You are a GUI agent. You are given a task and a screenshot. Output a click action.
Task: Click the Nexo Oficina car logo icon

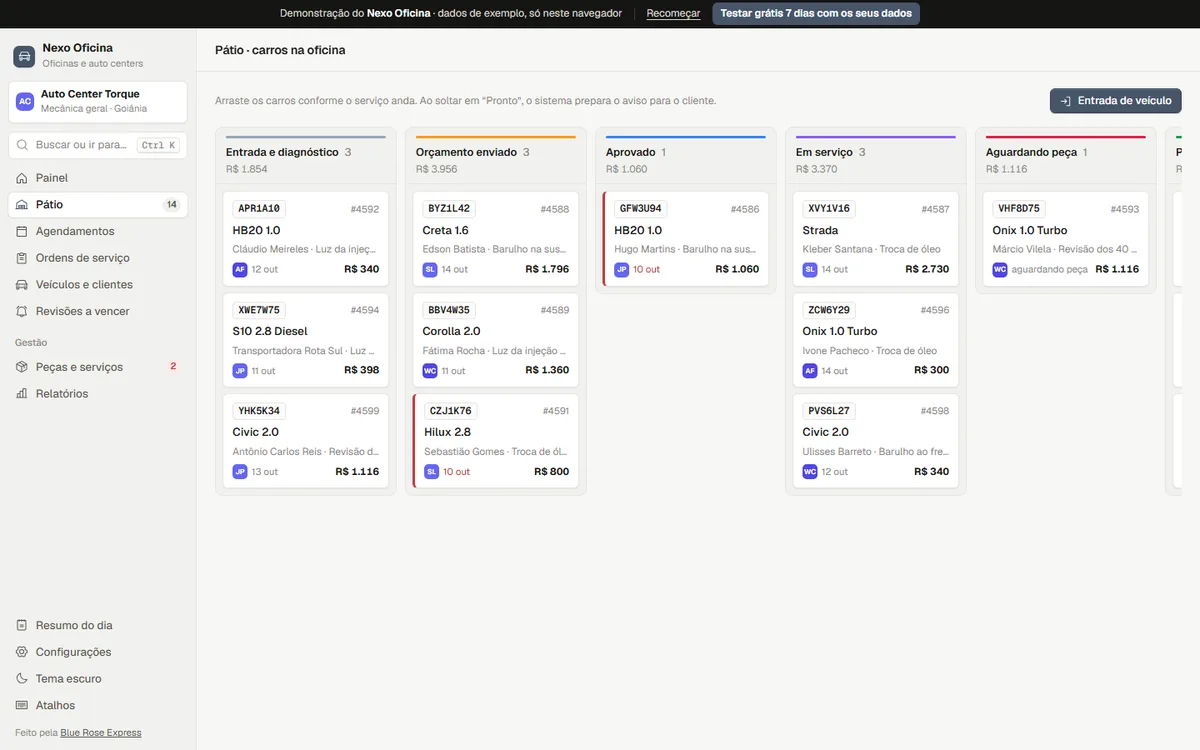point(24,56)
